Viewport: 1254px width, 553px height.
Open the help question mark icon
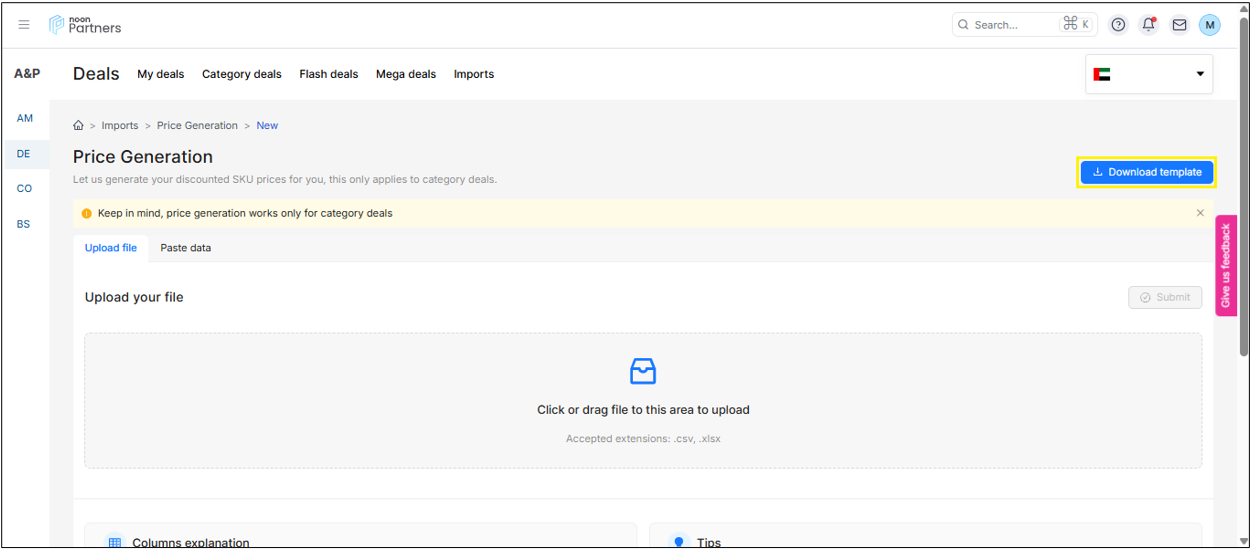pyautogui.click(x=1118, y=25)
